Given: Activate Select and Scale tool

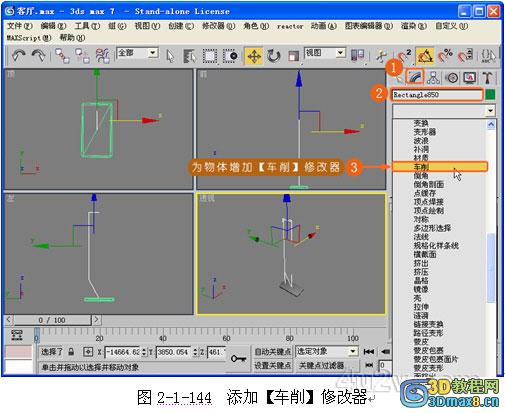Looking at the screenshot, I should pyautogui.click(x=293, y=56).
